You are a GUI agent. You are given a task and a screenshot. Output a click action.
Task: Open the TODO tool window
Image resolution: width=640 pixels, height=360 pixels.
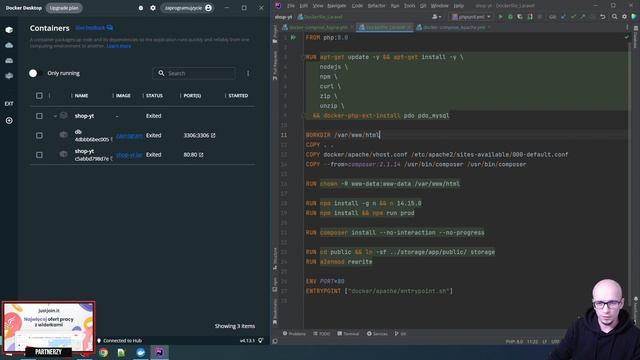[322, 334]
